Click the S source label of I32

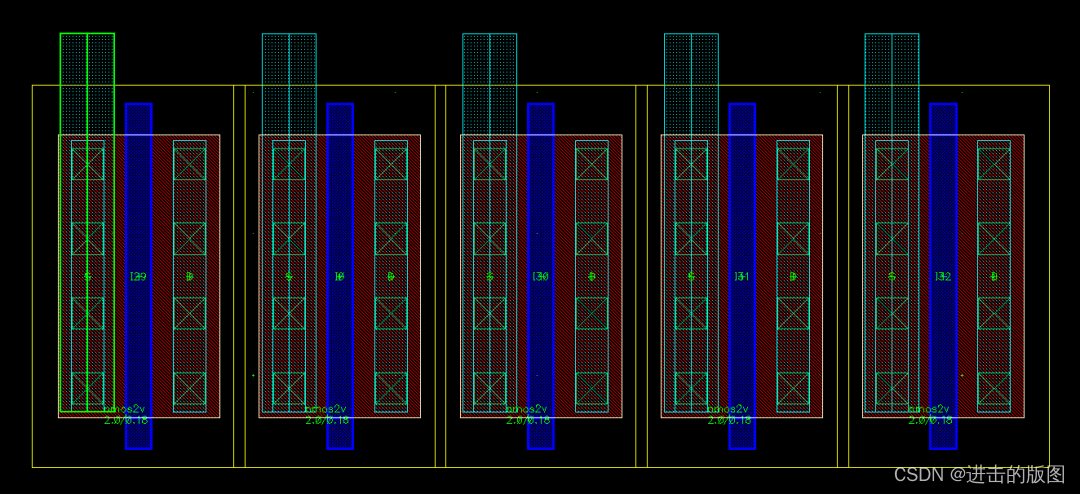pyautogui.click(x=892, y=276)
